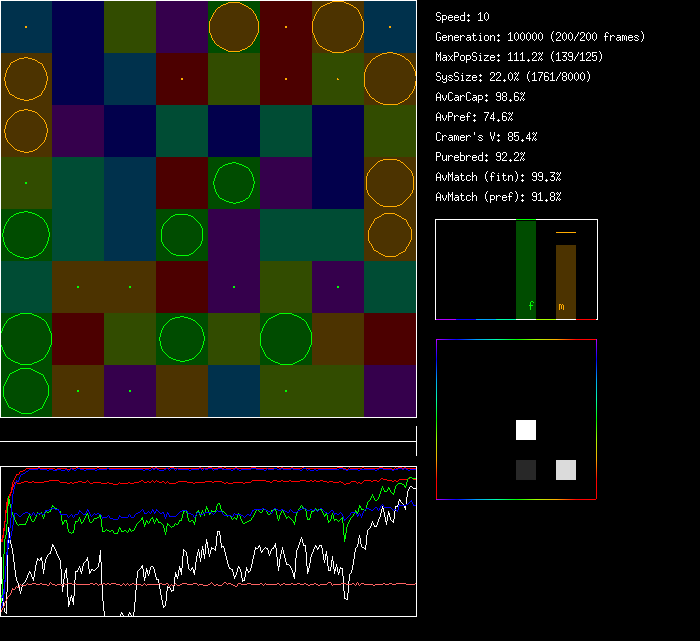700x641 pixels.
Task: Click the 'AvMatch (pref)' statistic
Action: (x=498, y=197)
